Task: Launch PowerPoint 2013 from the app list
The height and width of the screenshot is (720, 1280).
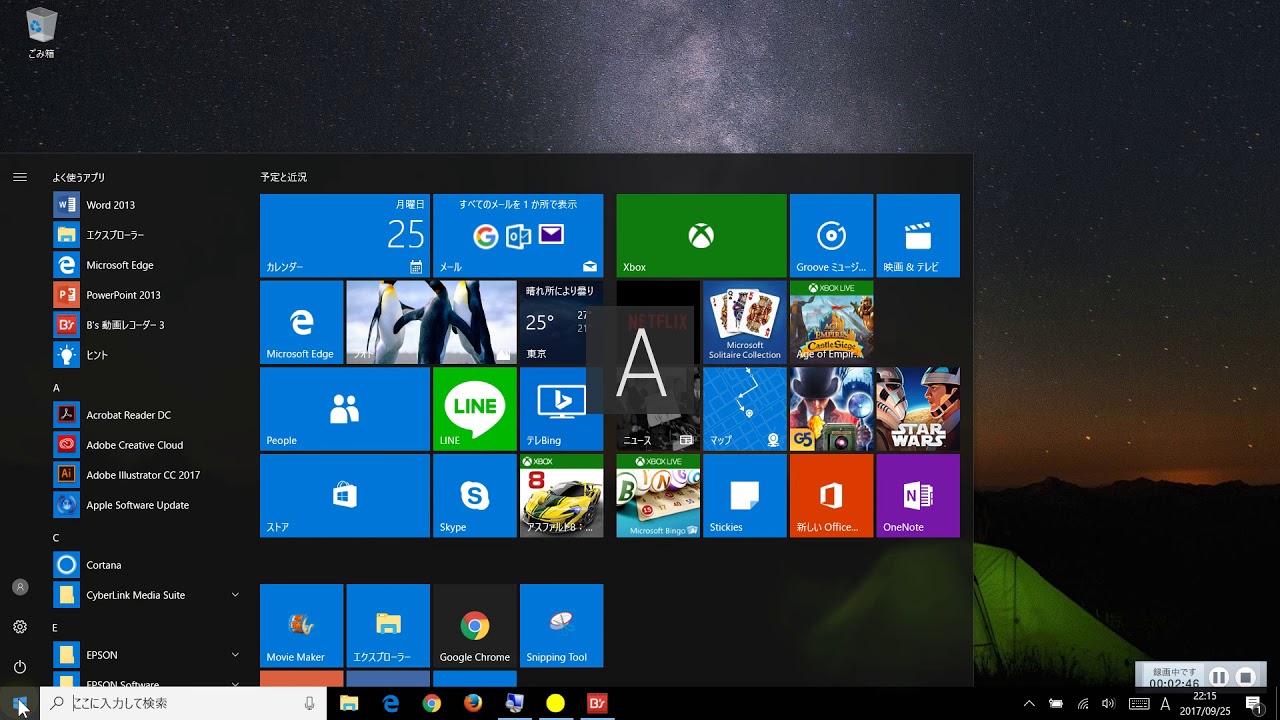Action: click(x=147, y=295)
